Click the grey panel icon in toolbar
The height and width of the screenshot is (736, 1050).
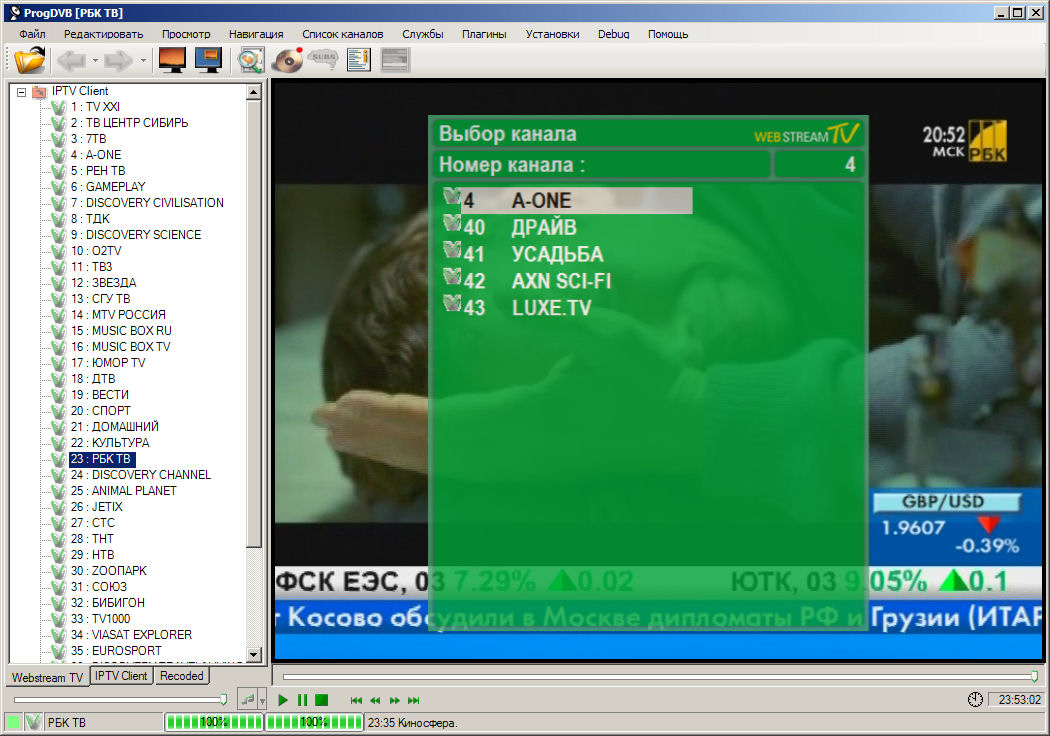pos(394,60)
